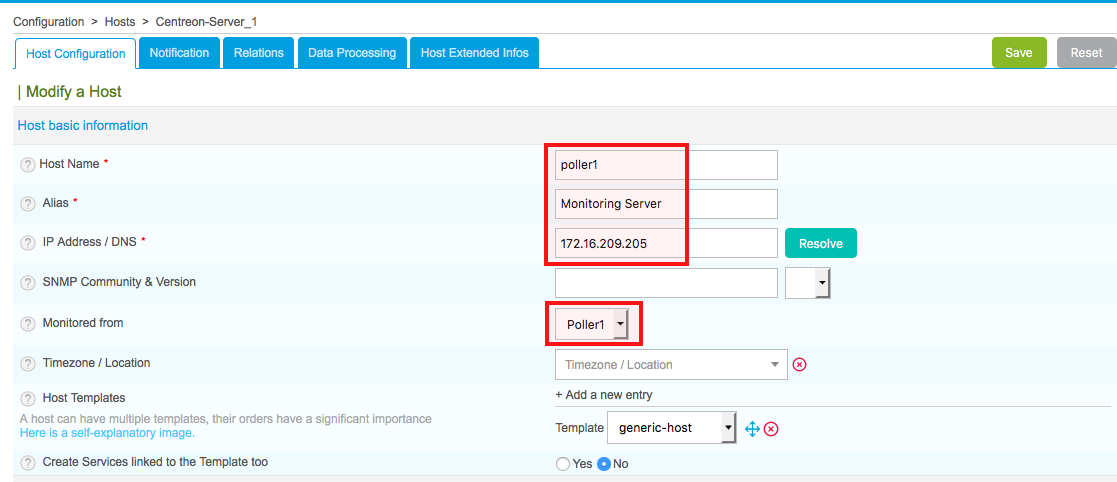
Task: Open the generic-host template dropdown
Action: (x=672, y=428)
